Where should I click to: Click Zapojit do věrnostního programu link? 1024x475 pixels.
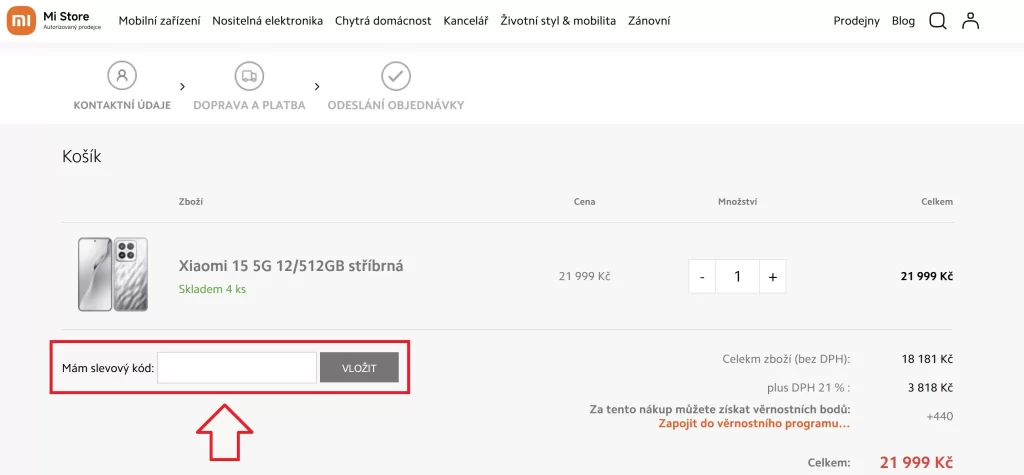point(754,423)
